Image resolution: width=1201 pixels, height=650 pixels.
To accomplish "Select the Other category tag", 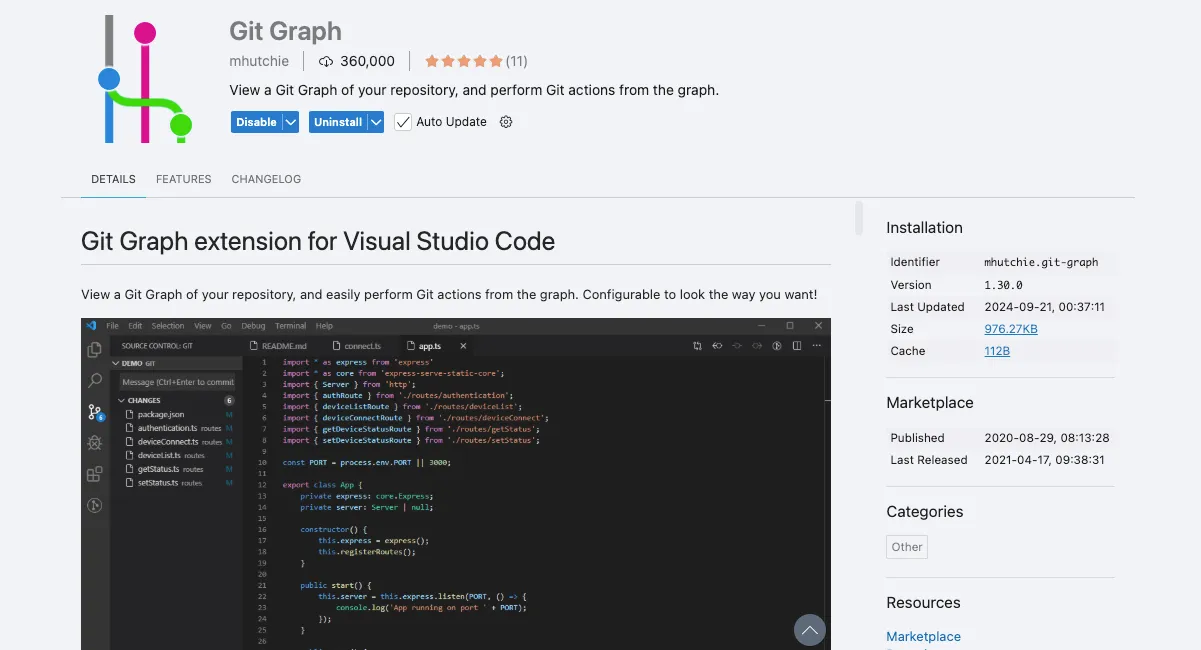I will click(x=907, y=547).
